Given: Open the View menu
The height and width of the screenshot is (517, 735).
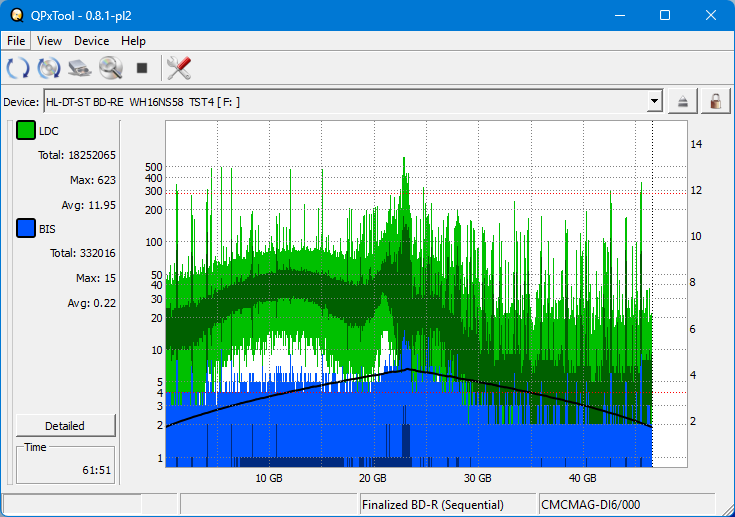Looking at the screenshot, I should coord(49,41).
